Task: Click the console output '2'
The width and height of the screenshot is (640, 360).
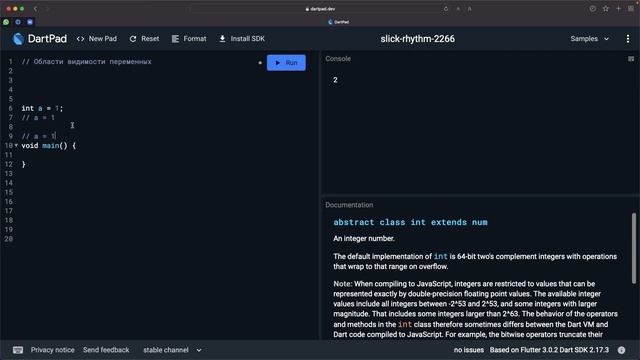Action: [x=335, y=80]
